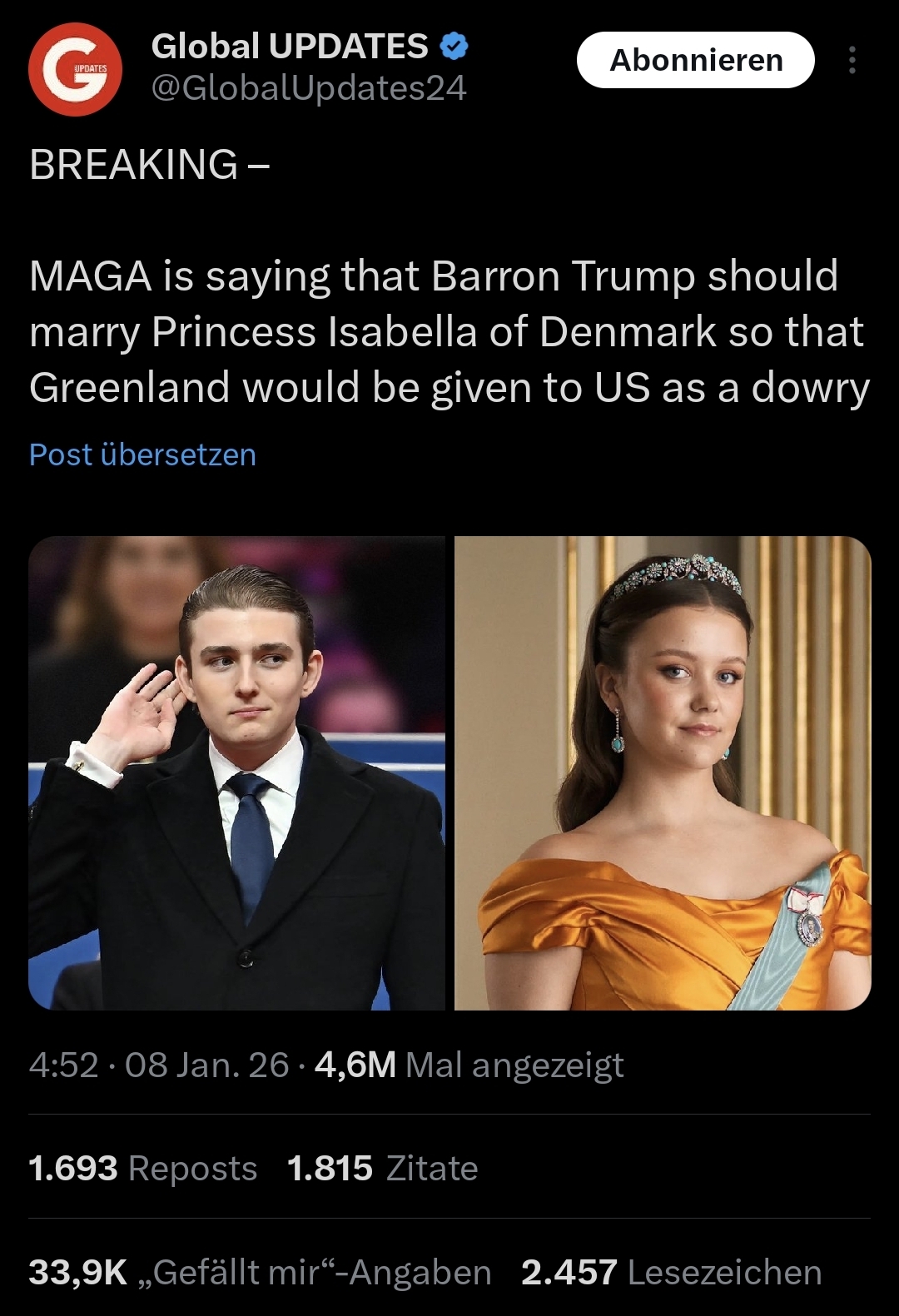899x1316 pixels.
Task: Open the 2.457 Lesezeichen count
Action: tap(672, 1273)
